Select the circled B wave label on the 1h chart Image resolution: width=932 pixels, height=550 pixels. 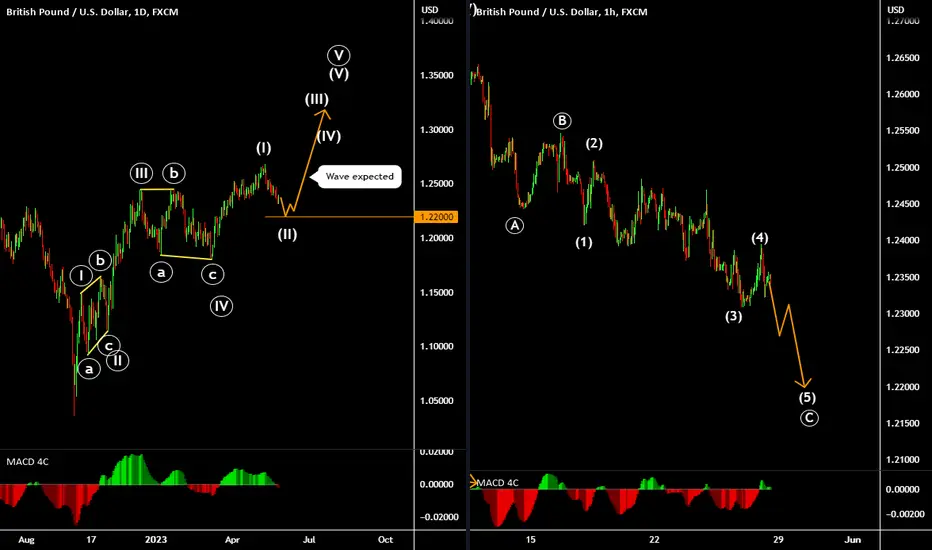562,121
